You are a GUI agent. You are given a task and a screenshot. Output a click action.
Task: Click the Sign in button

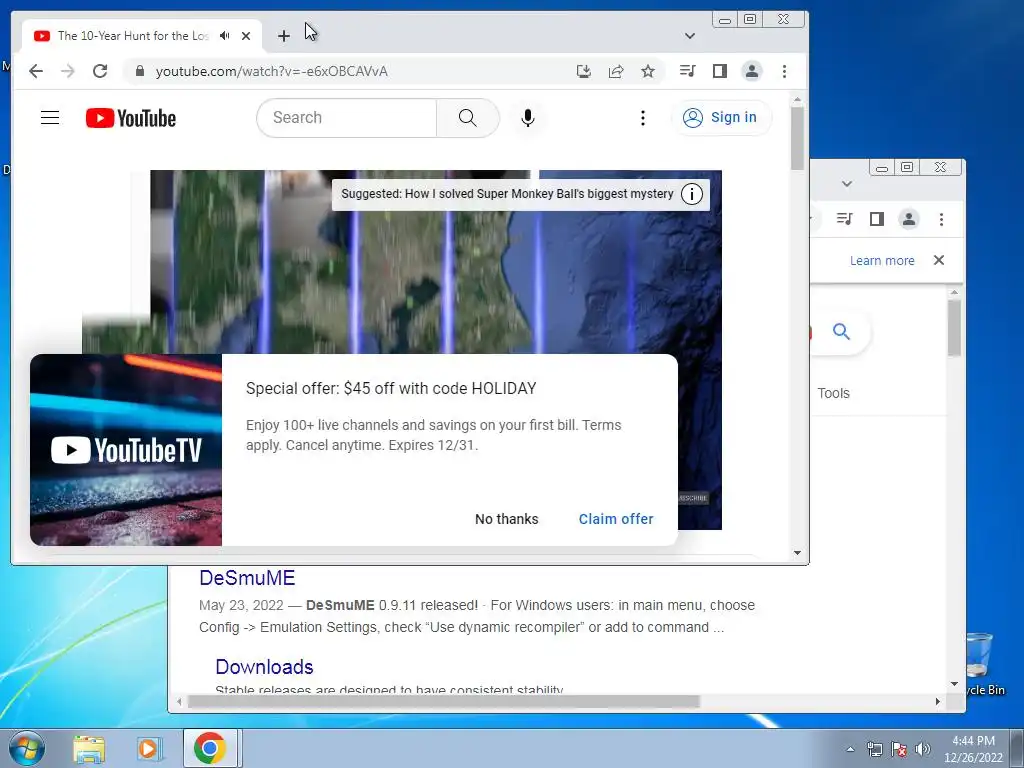721,118
